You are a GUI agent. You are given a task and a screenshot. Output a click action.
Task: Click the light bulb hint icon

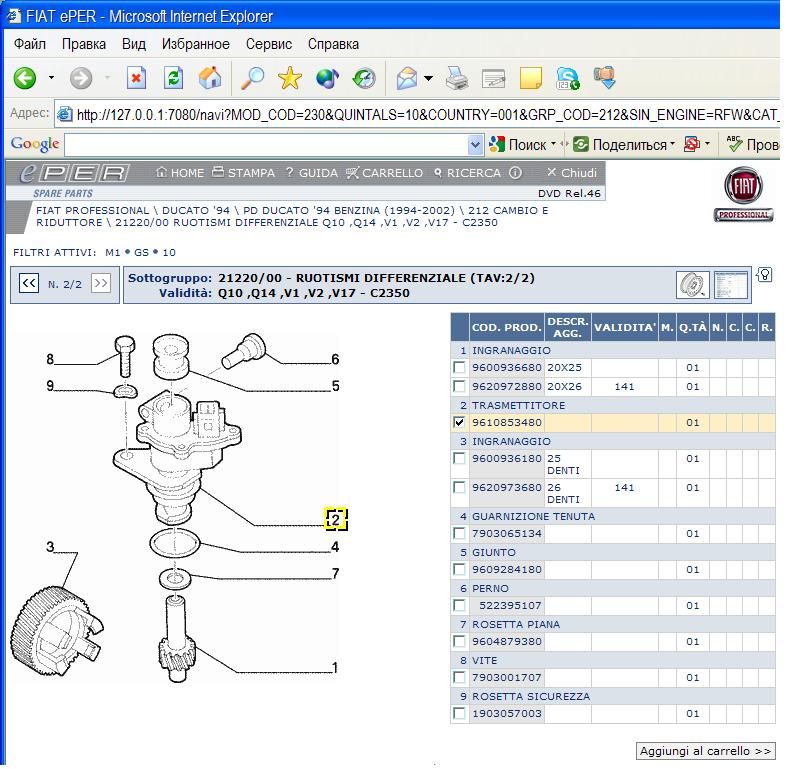point(765,275)
